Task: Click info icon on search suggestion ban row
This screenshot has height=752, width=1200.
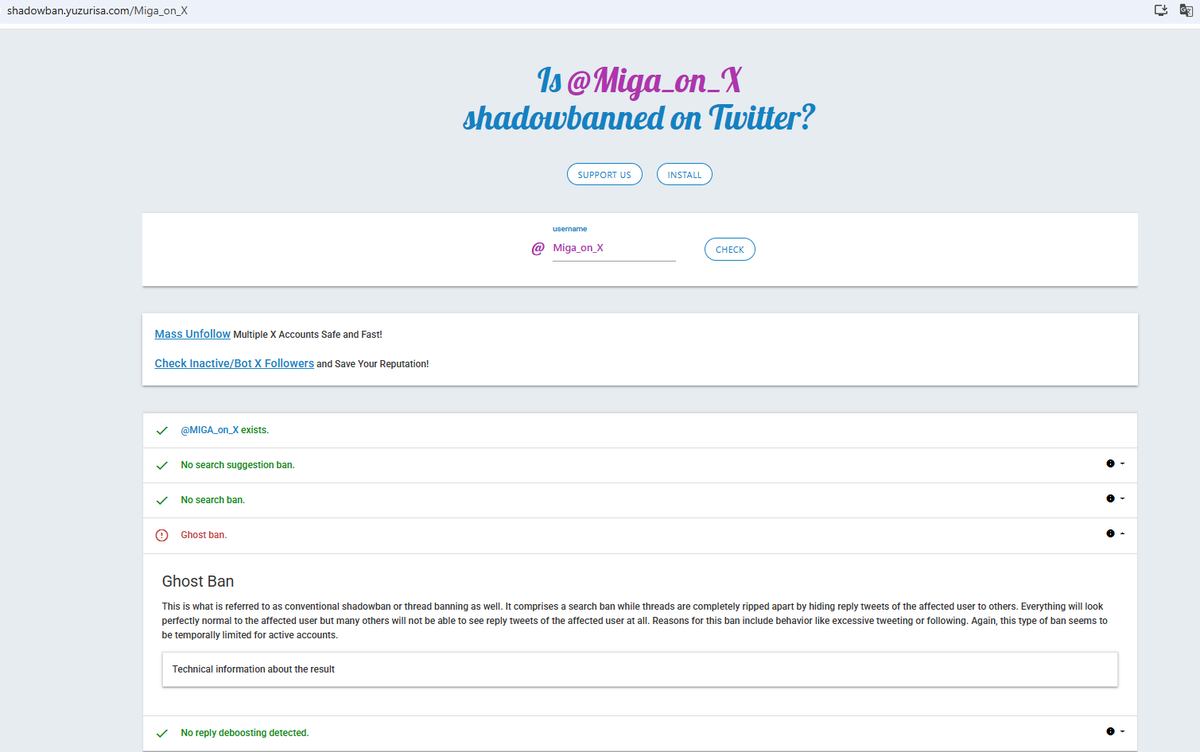Action: tap(1110, 464)
